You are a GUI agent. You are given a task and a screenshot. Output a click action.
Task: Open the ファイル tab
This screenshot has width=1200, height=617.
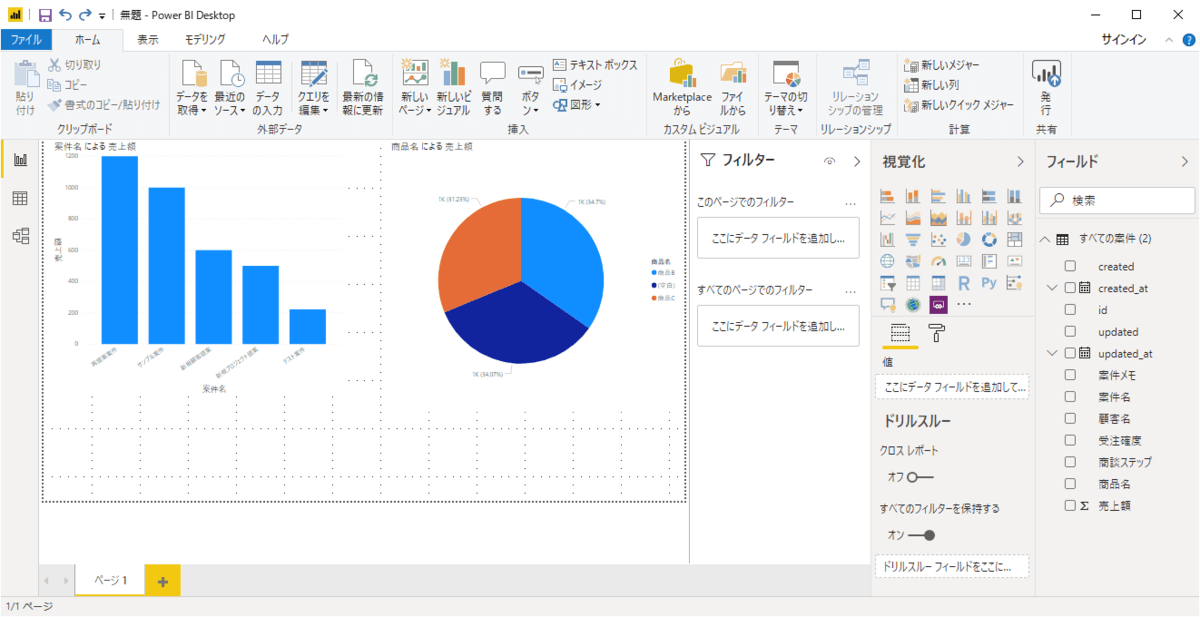[x=26, y=40]
